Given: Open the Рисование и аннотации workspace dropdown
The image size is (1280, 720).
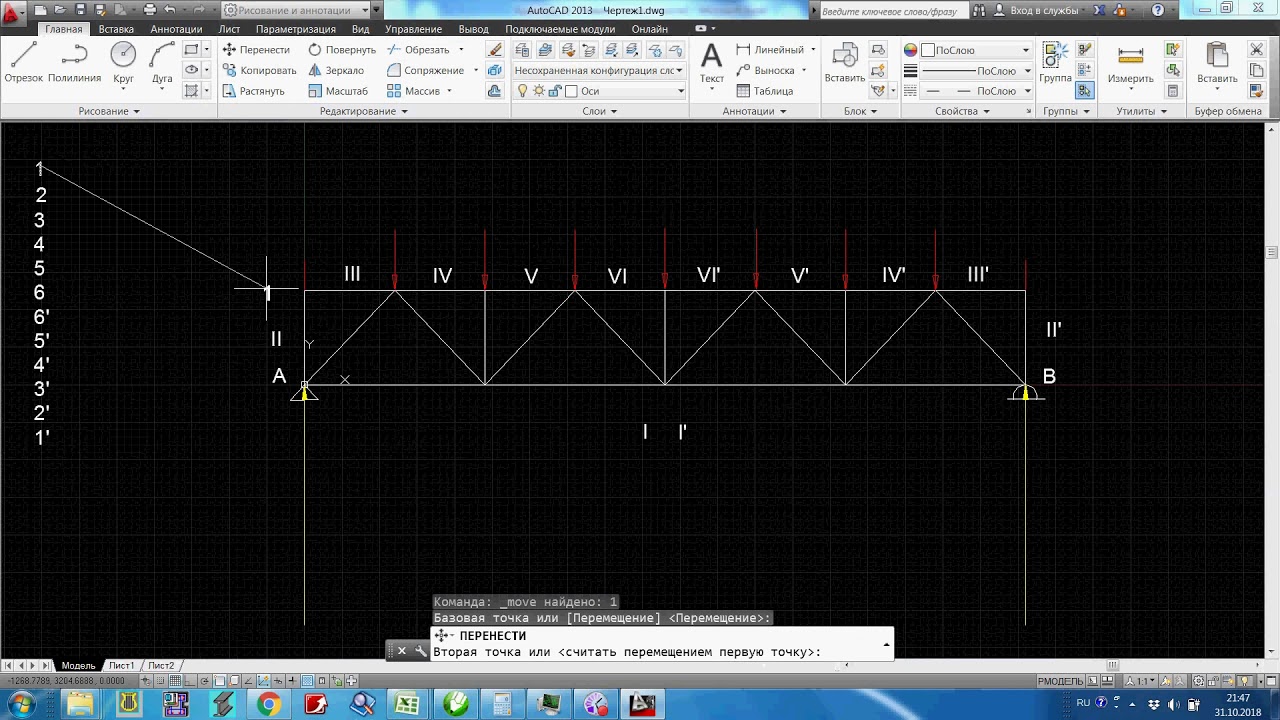Looking at the screenshot, I should coord(297,10).
